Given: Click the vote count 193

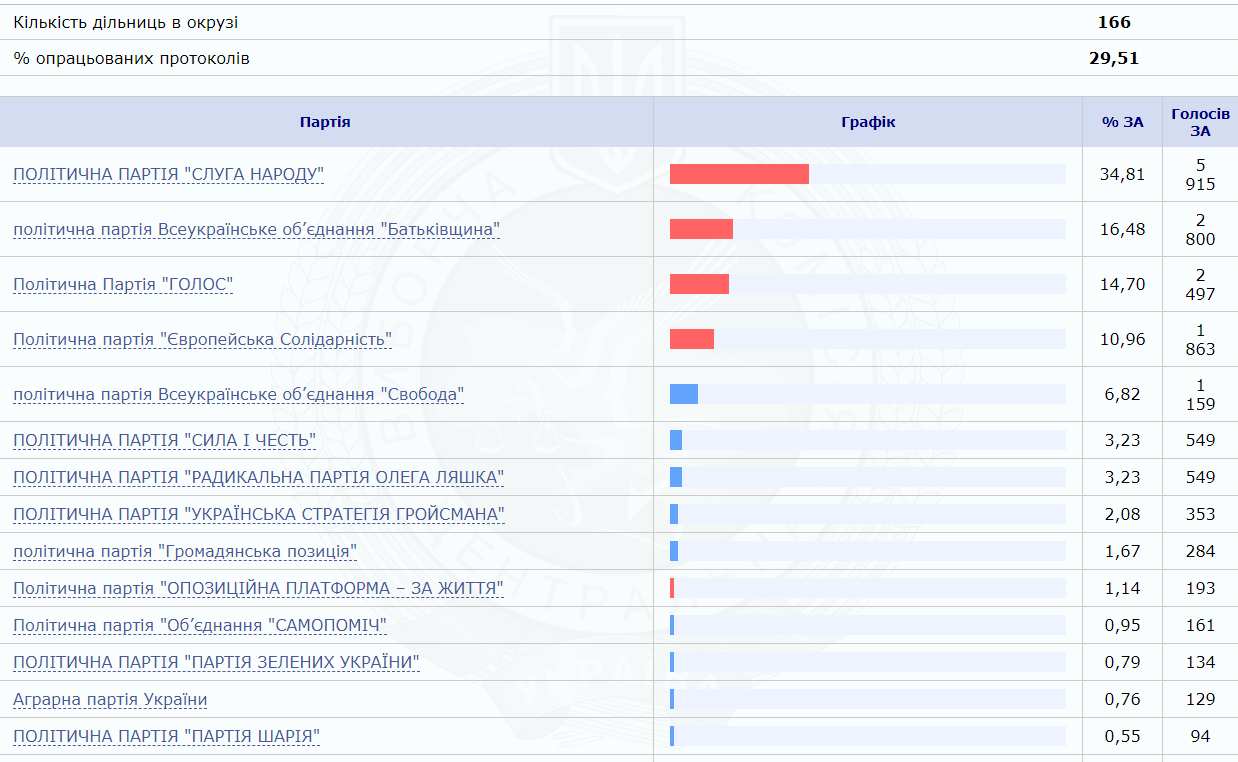Looking at the screenshot, I should 1200,588.
